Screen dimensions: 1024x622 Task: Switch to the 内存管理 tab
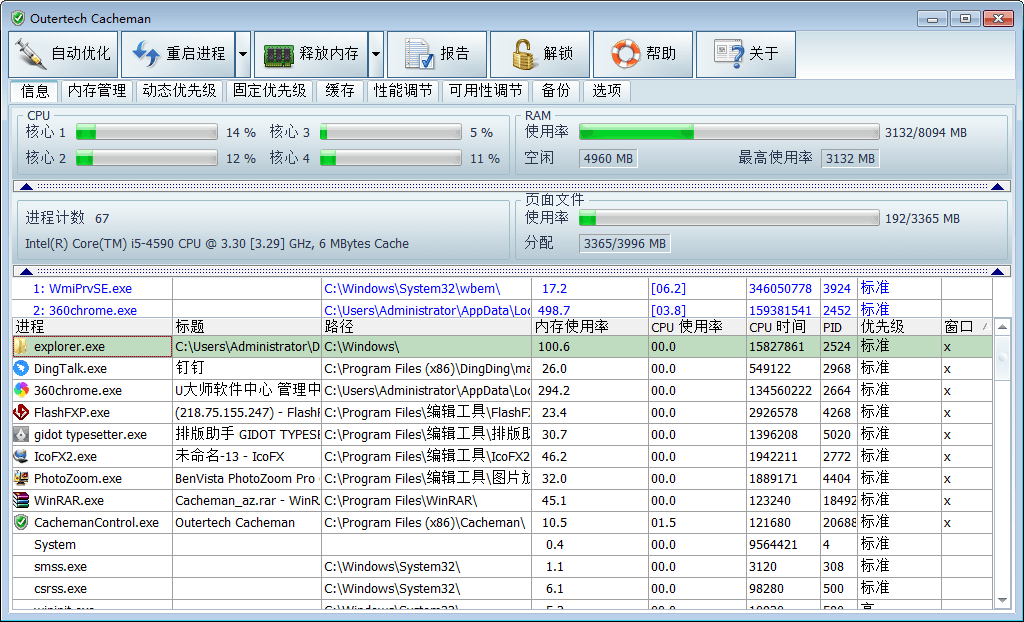pos(97,91)
